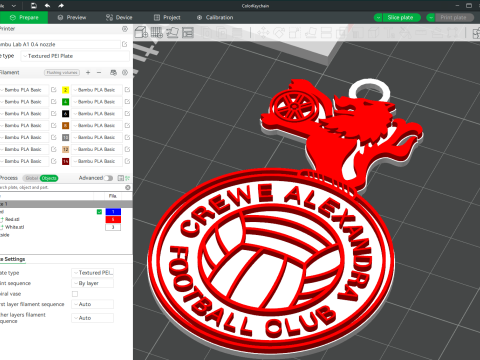Open filament settings gear icon
Viewport: 480px width, 360px height.
click(x=125, y=72)
